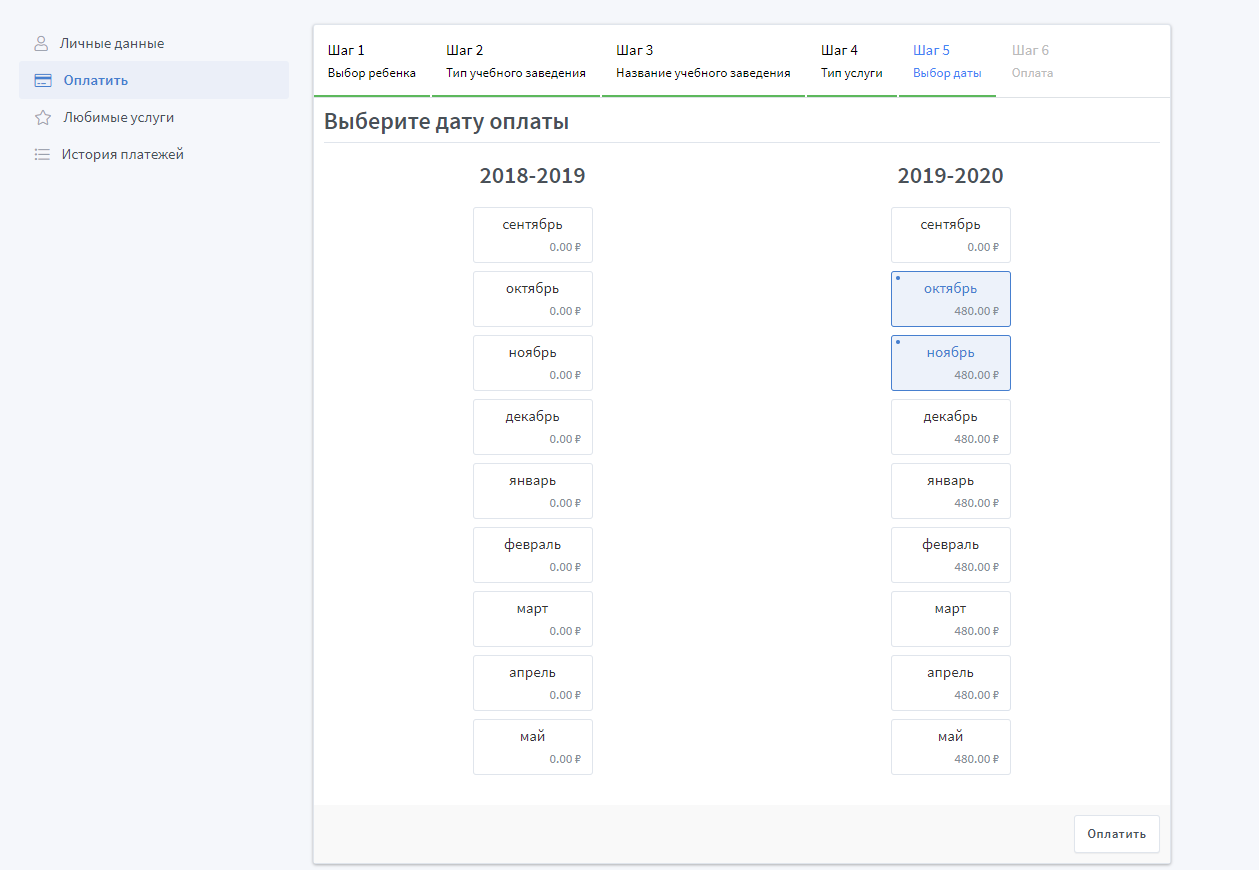Deselect ноябрь 2019-2020 month tile
The width and height of the screenshot is (1259, 870).
point(950,363)
